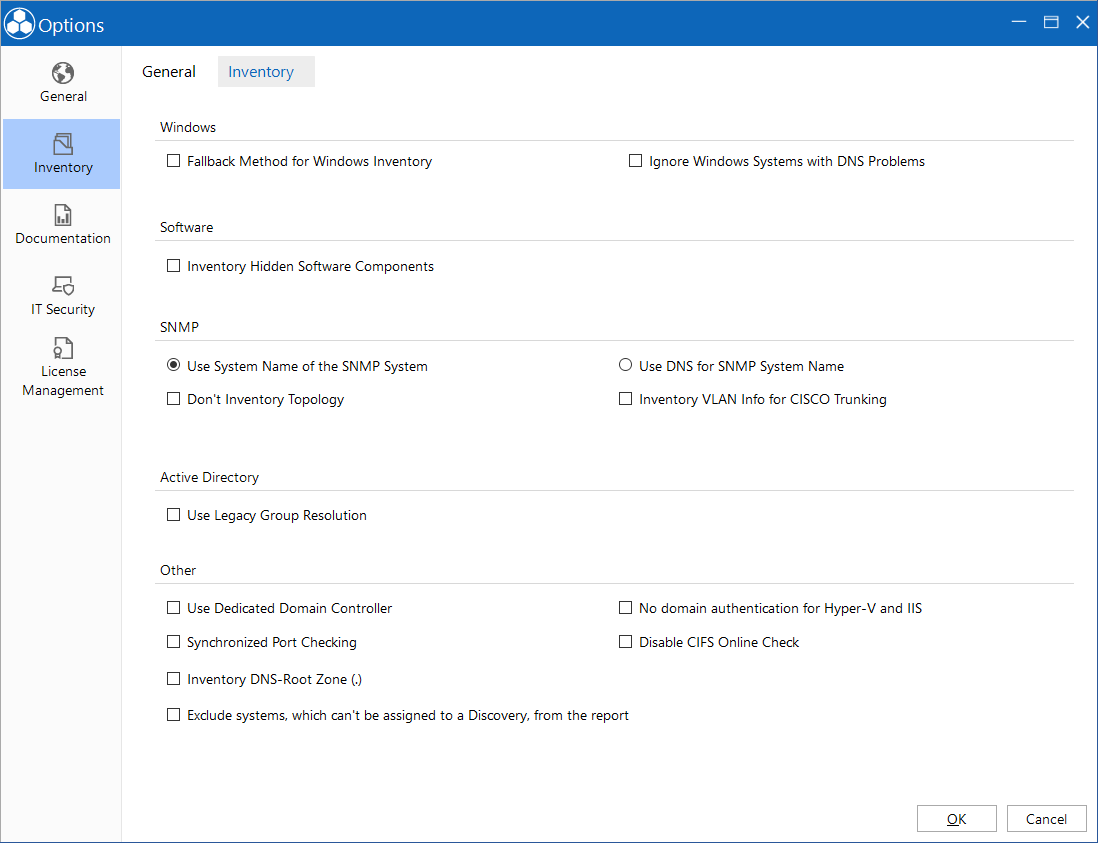Open the General globe icon in sidebar
1098x843 pixels.
click(62, 73)
